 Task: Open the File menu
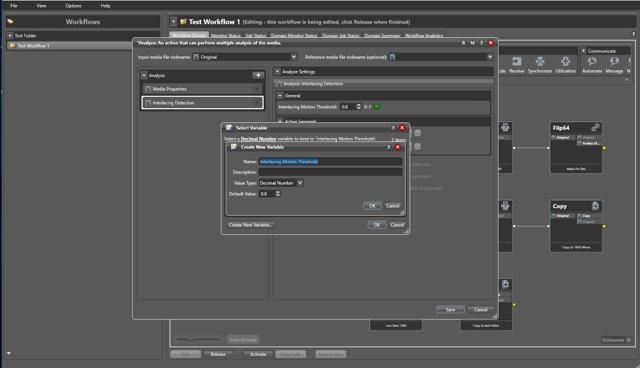13,6
